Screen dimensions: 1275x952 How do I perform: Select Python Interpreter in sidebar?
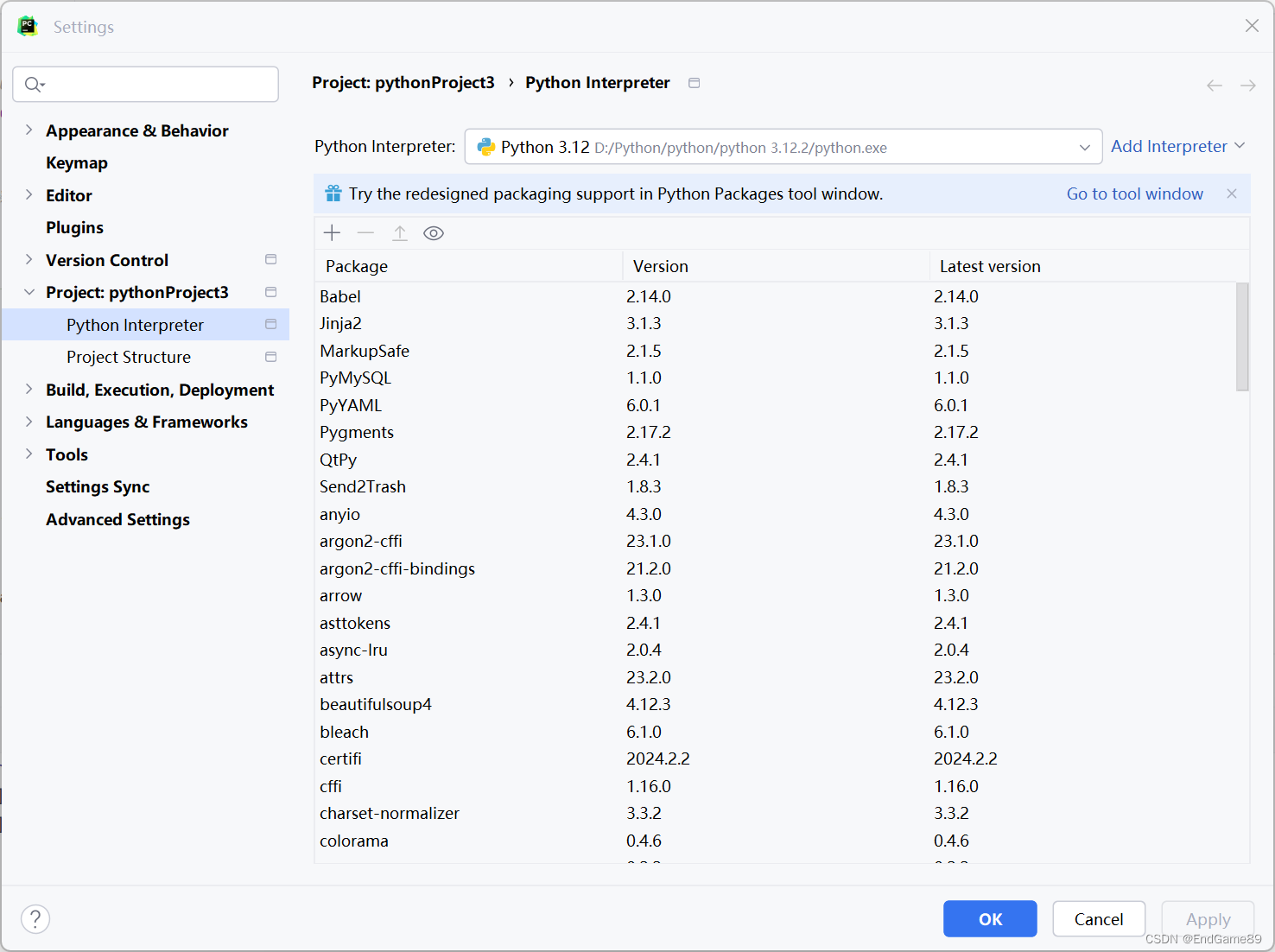[x=145, y=325]
